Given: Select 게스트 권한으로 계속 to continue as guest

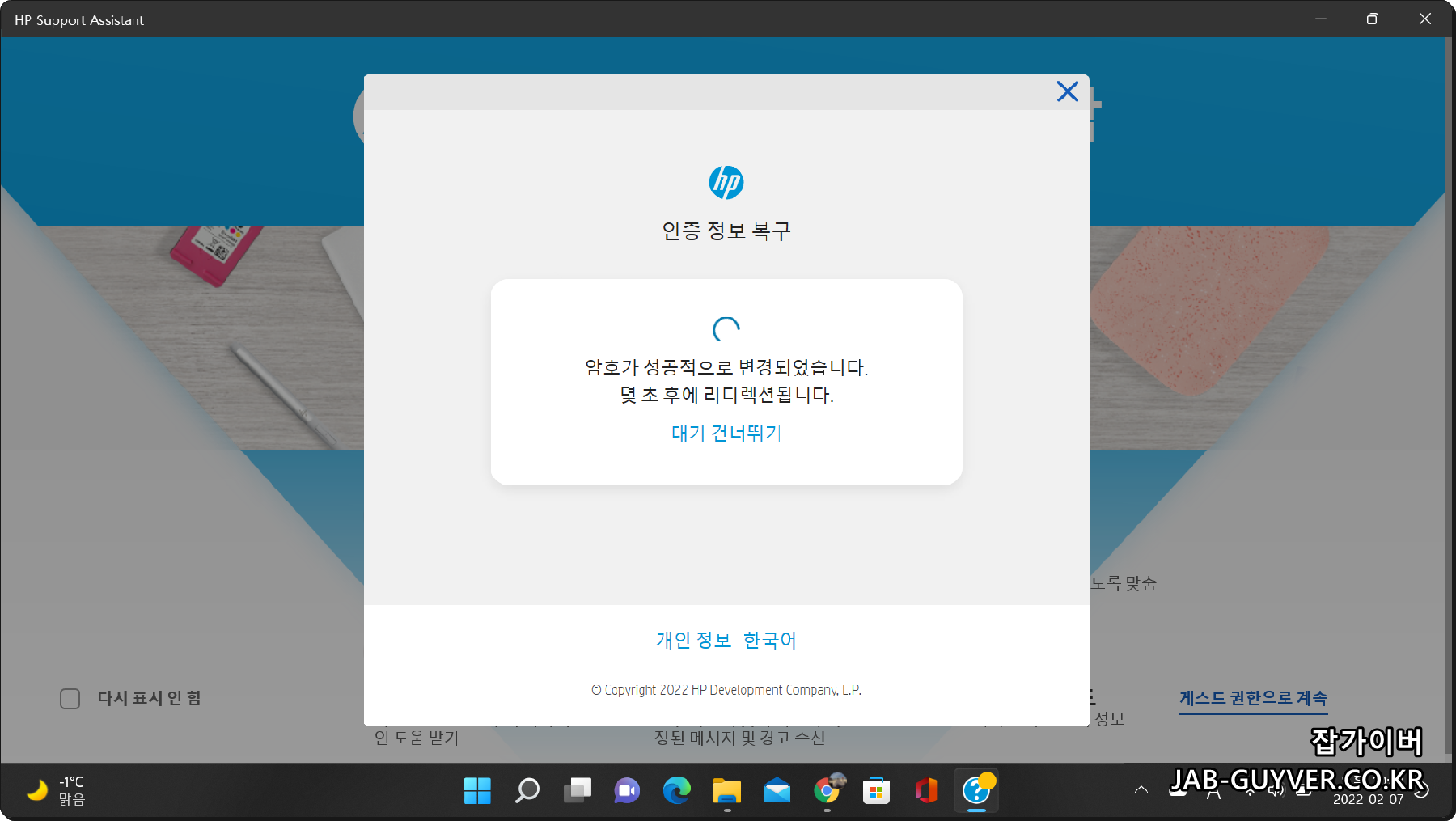Looking at the screenshot, I should click(x=1253, y=697).
